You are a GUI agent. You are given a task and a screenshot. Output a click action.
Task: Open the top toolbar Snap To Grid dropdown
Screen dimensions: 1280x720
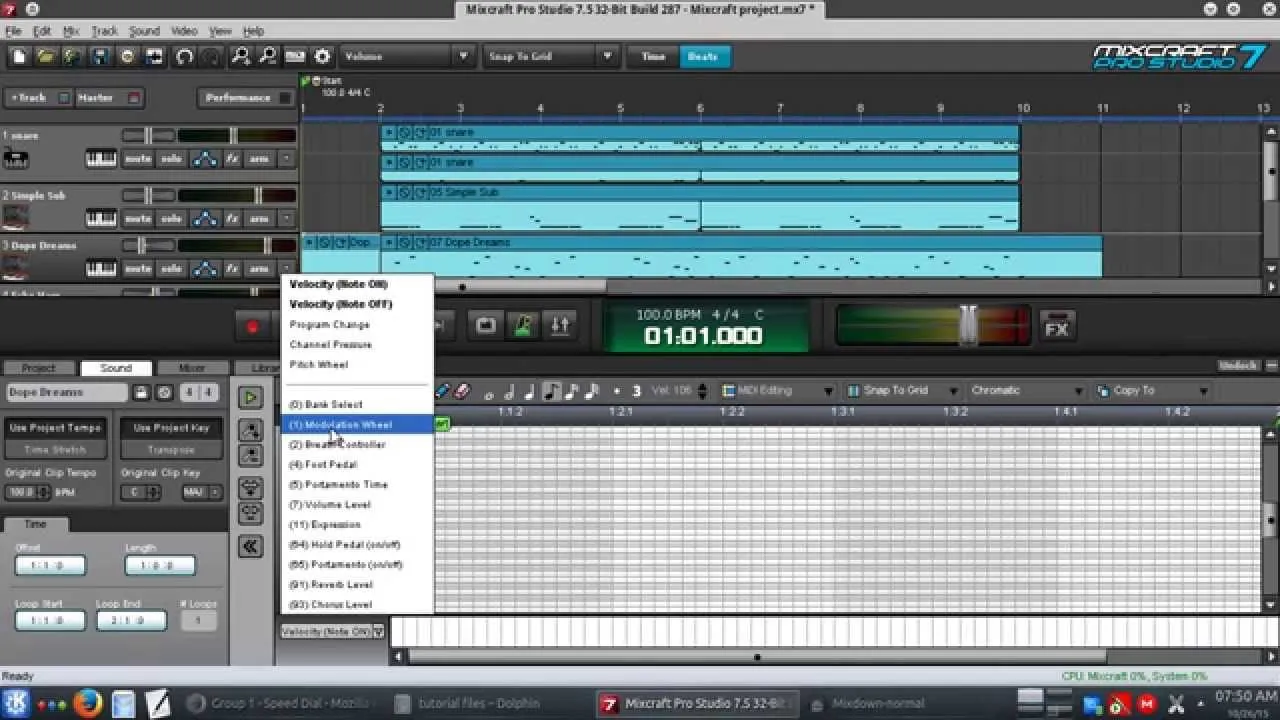tap(550, 57)
